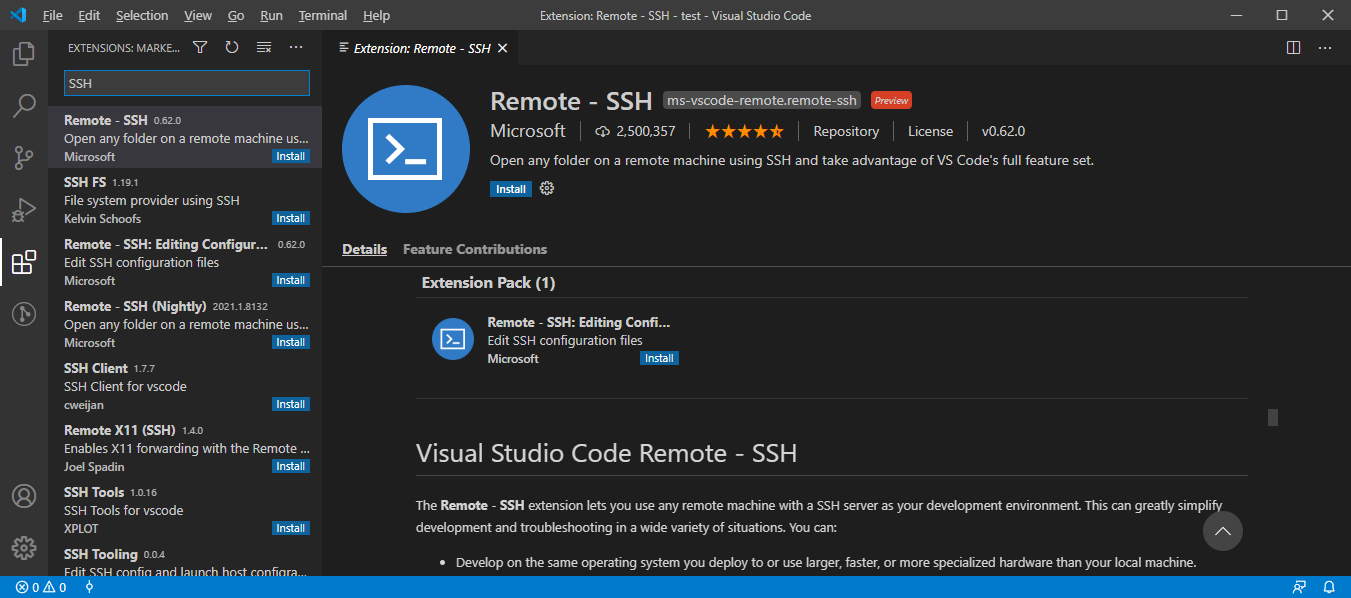This screenshot has height=598, width=1351.
Task: Install Remote X11 (SSH) extension
Action: (x=291, y=466)
